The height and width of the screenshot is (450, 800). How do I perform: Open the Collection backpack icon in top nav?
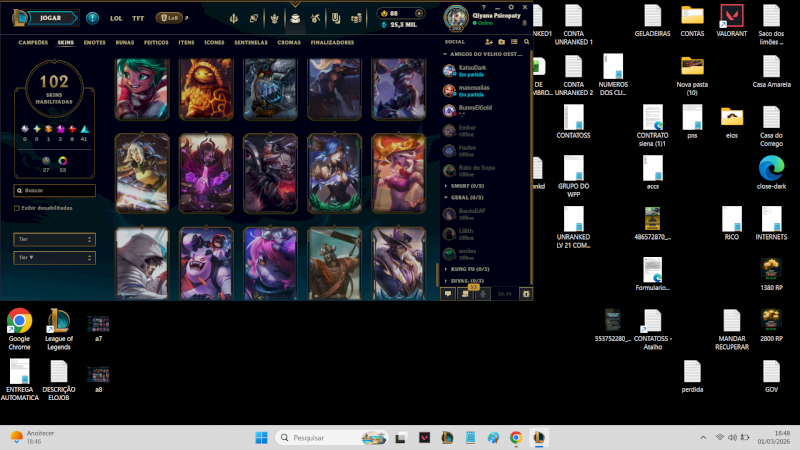(295, 18)
